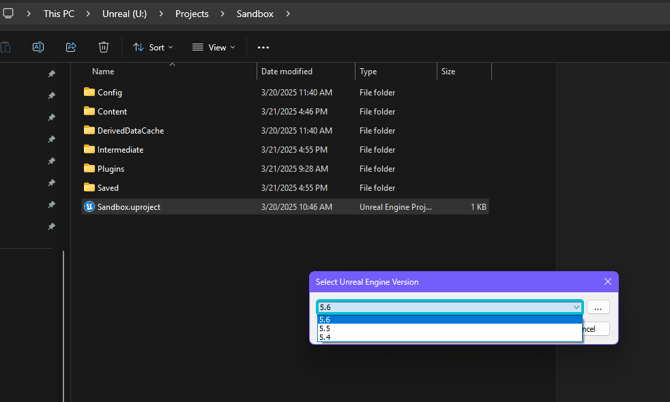Select the Saved folder
This screenshot has width=670, height=402.
tap(285, 188)
